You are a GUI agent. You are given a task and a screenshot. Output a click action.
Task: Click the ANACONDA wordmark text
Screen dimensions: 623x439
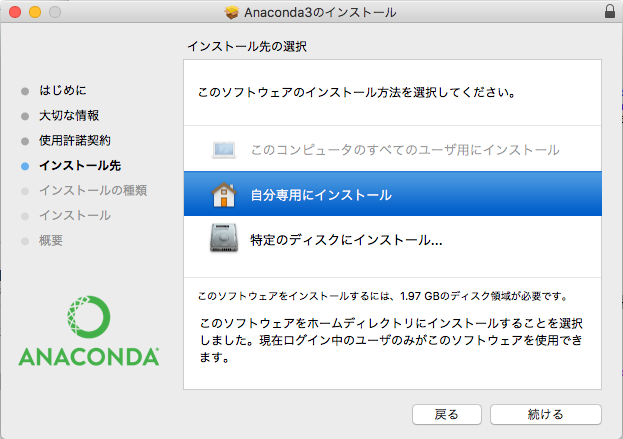tap(88, 357)
